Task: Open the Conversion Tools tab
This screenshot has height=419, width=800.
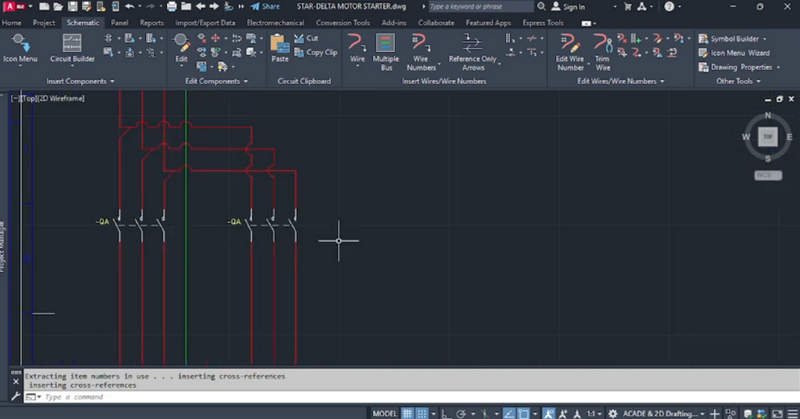Action: [x=343, y=23]
